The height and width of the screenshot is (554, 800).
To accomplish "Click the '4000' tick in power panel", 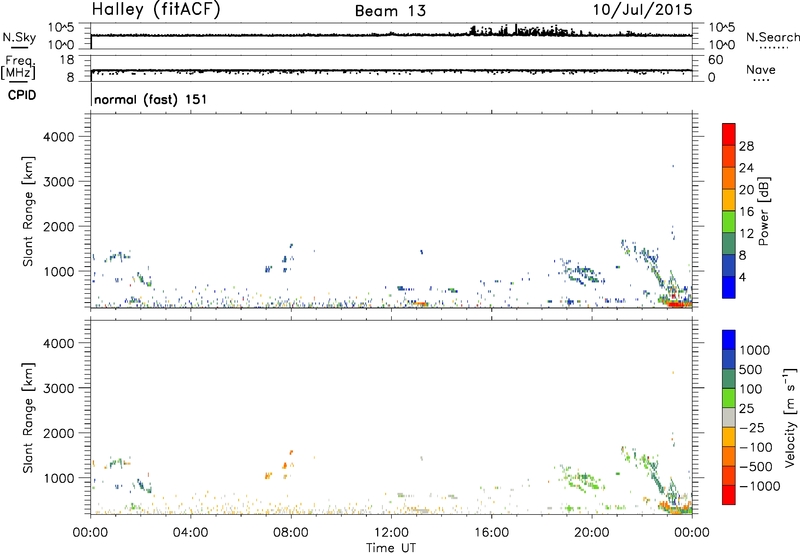I will coord(59,137).
